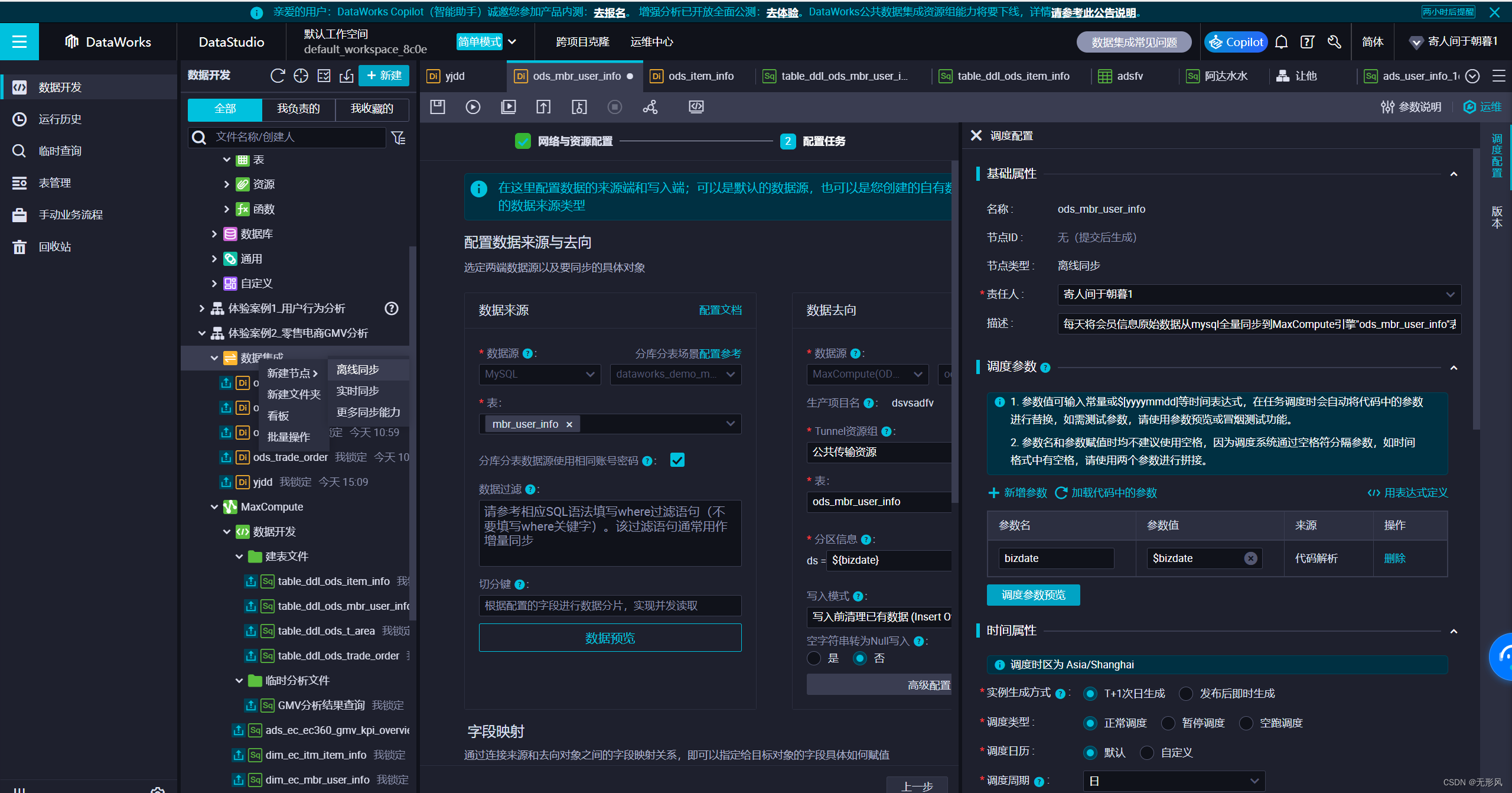Image resolution: width=1512 pixels, height=793 pixels.
Task: Open the source table dropdown with mbr_user_info
Action: (x=610, y=424)
